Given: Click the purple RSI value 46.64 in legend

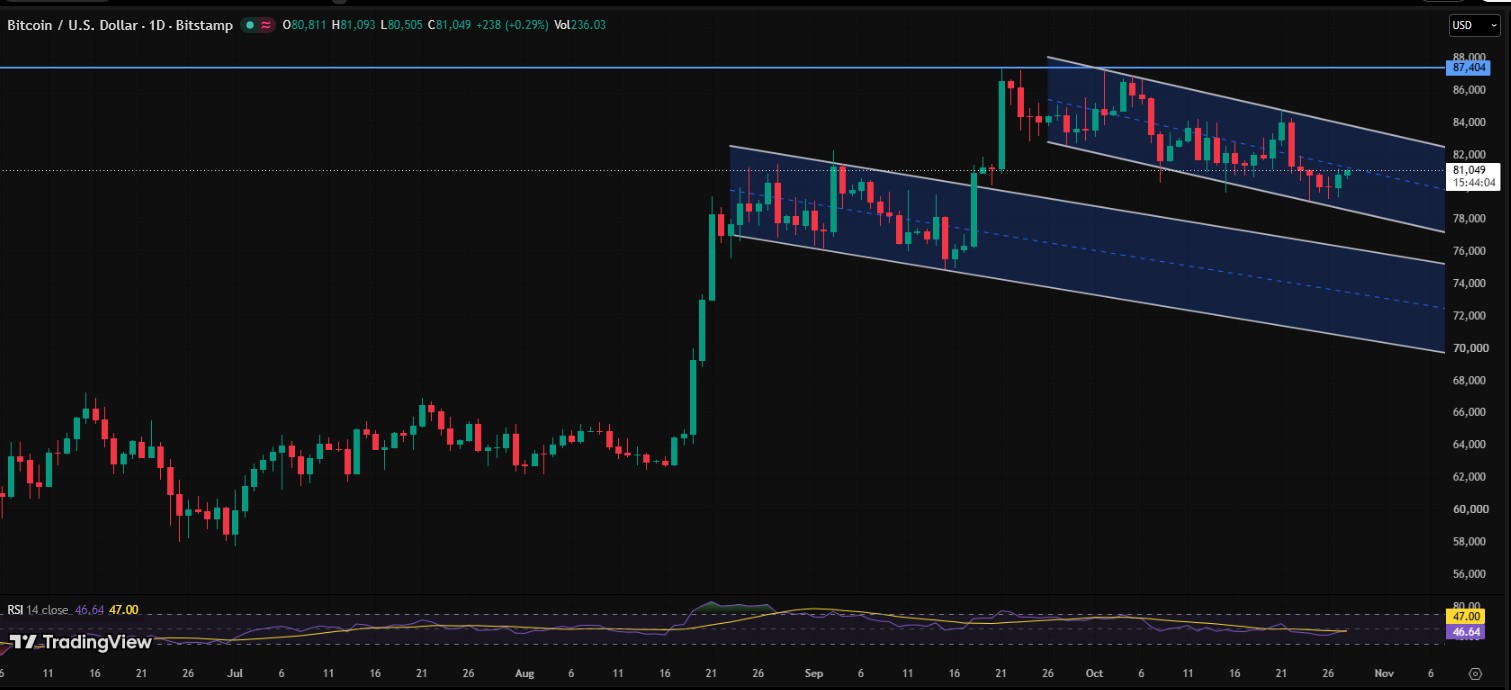Looking at the screenshot, I should pyautogui.click(x=90, y=609).
